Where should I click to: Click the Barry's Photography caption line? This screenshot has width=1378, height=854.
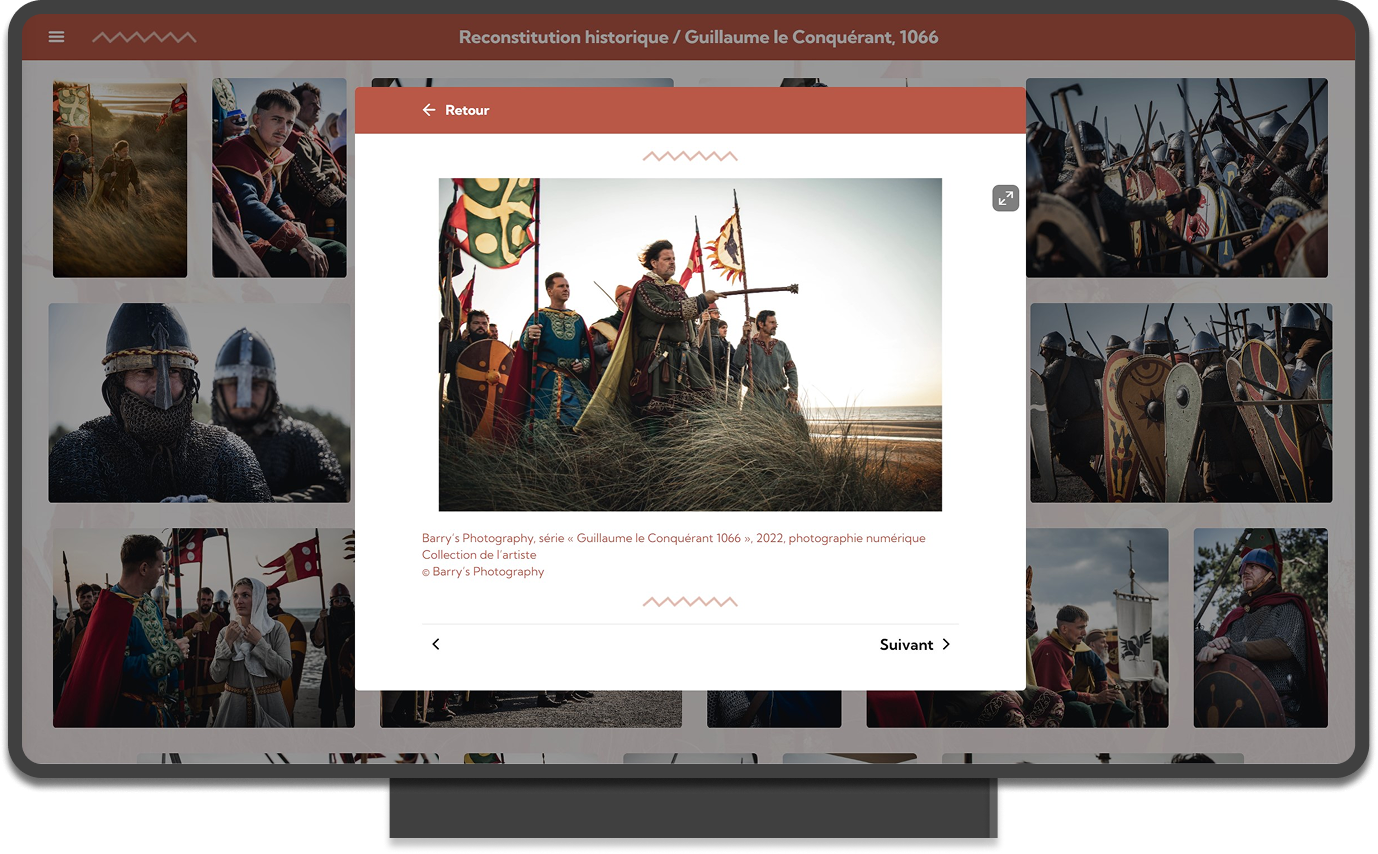coord(673,538)
